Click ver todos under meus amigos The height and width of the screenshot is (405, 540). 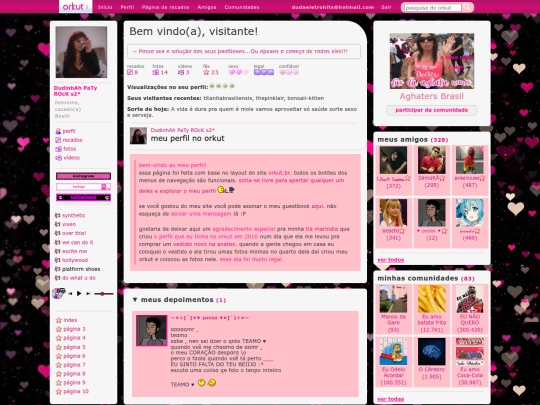[x=391, y=260]
